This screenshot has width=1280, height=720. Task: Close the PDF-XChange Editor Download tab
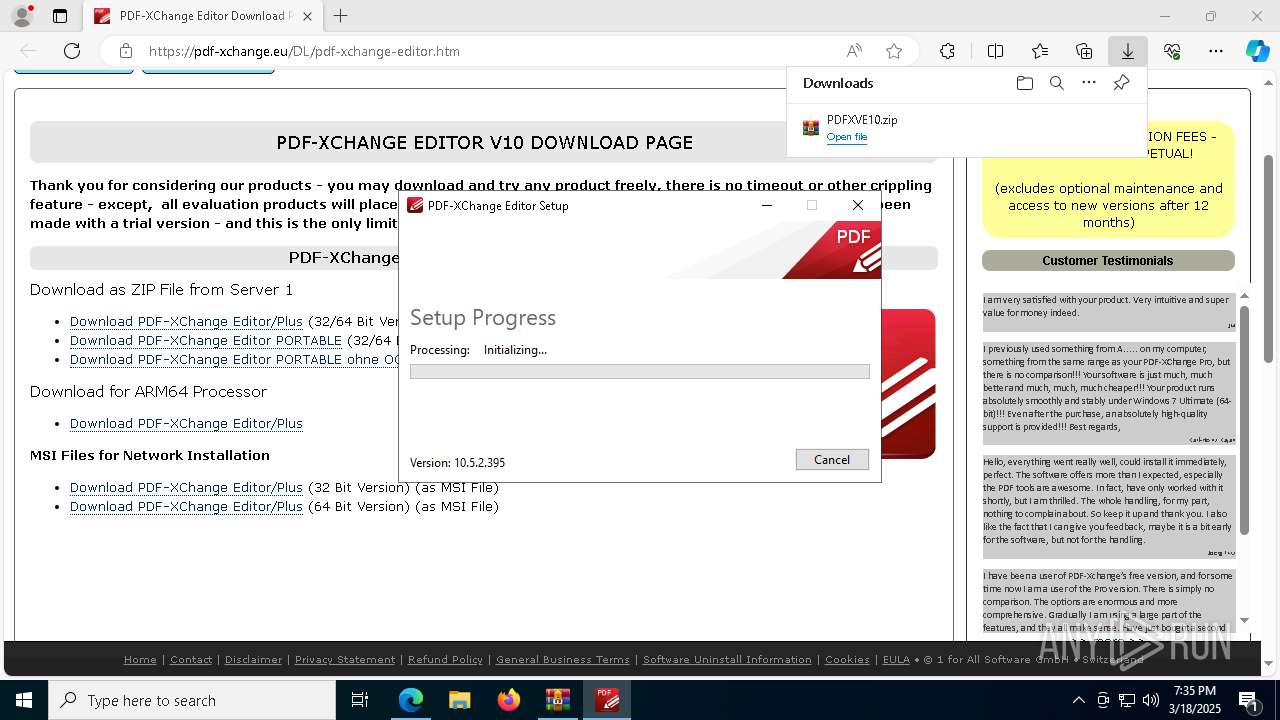click(x=307, y=16)
